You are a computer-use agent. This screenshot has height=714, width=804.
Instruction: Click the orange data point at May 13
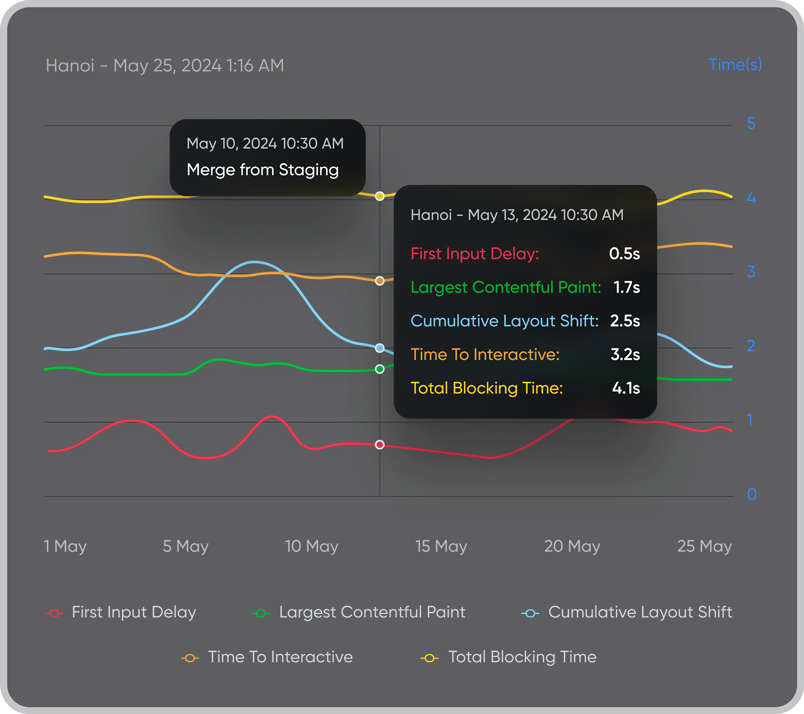[380, 281]
